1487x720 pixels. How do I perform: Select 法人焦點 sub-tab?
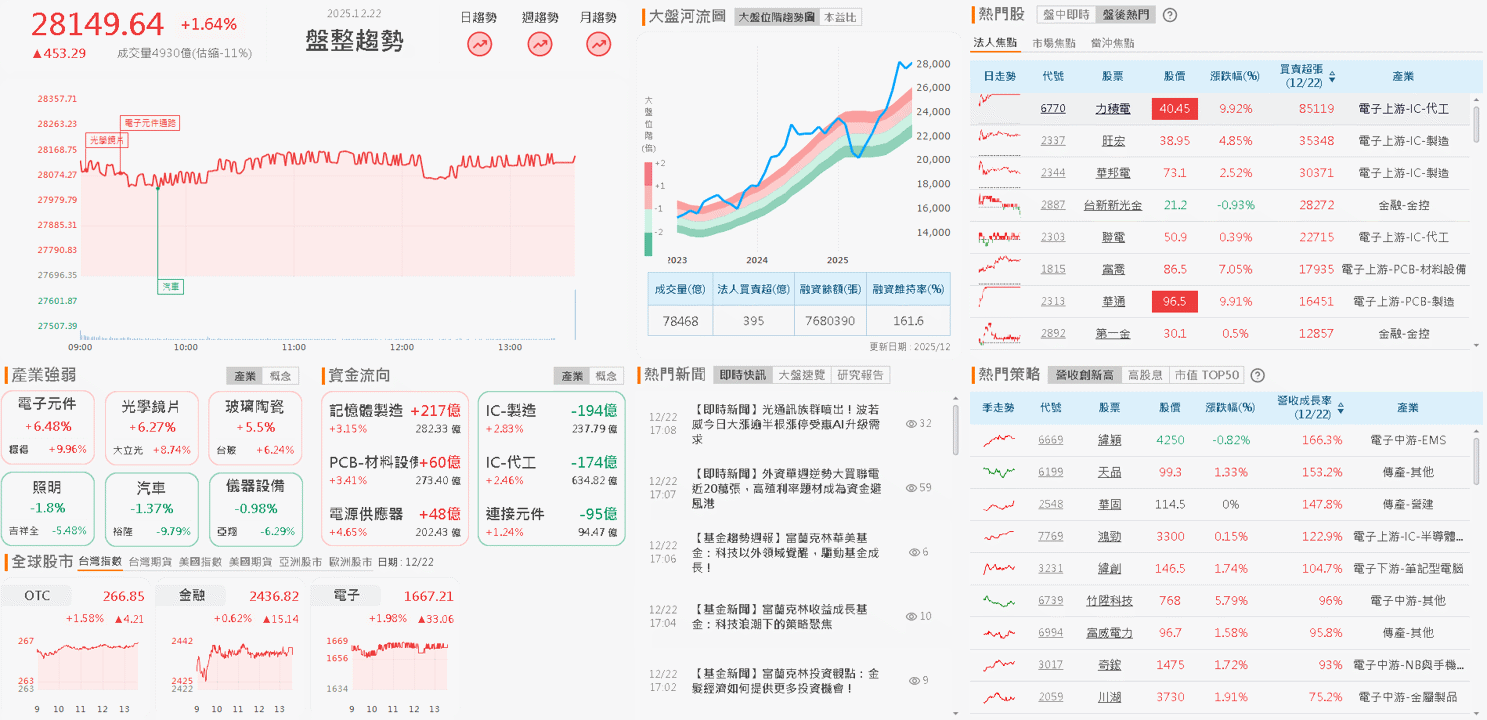click(995, 43)
